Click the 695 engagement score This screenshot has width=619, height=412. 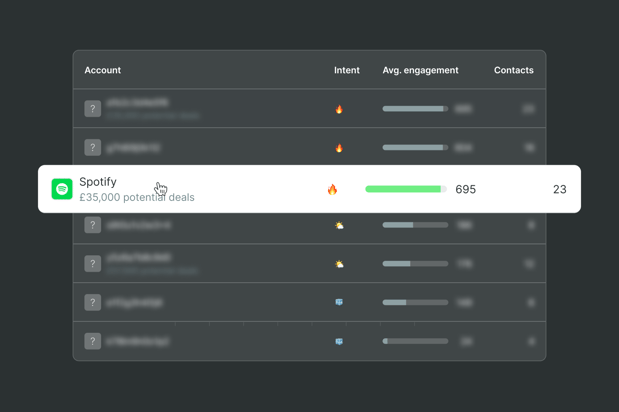click(465, 189)
